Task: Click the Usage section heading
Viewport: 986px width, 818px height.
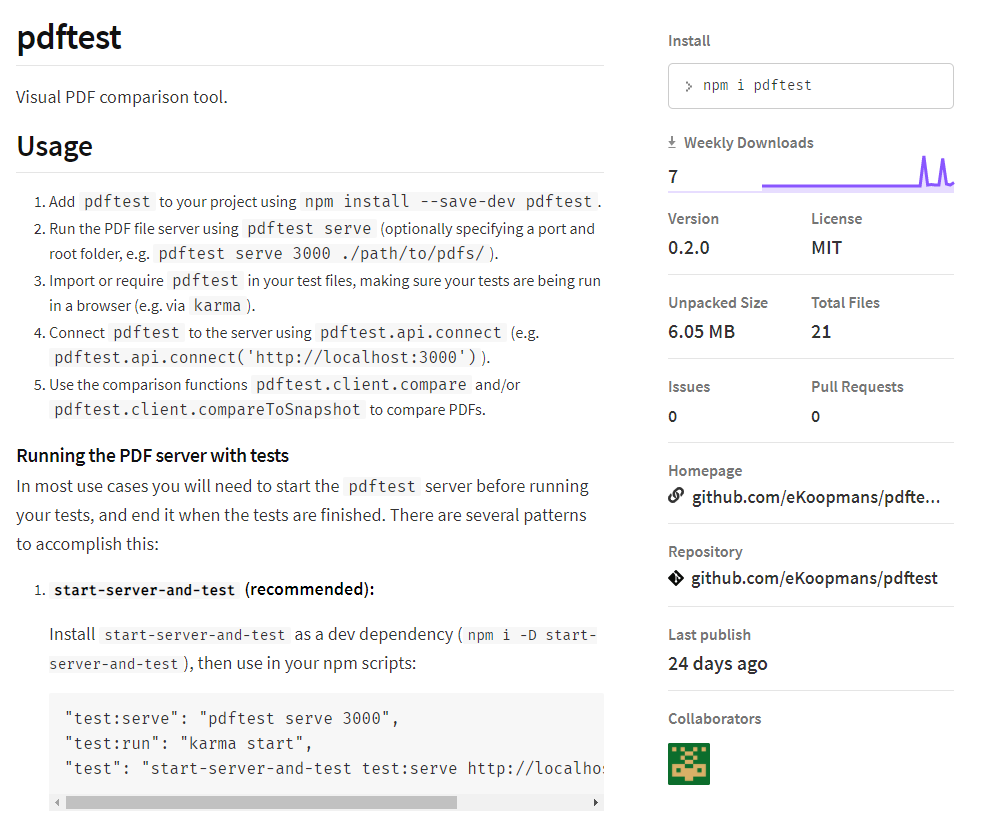Action: point(55,146)
